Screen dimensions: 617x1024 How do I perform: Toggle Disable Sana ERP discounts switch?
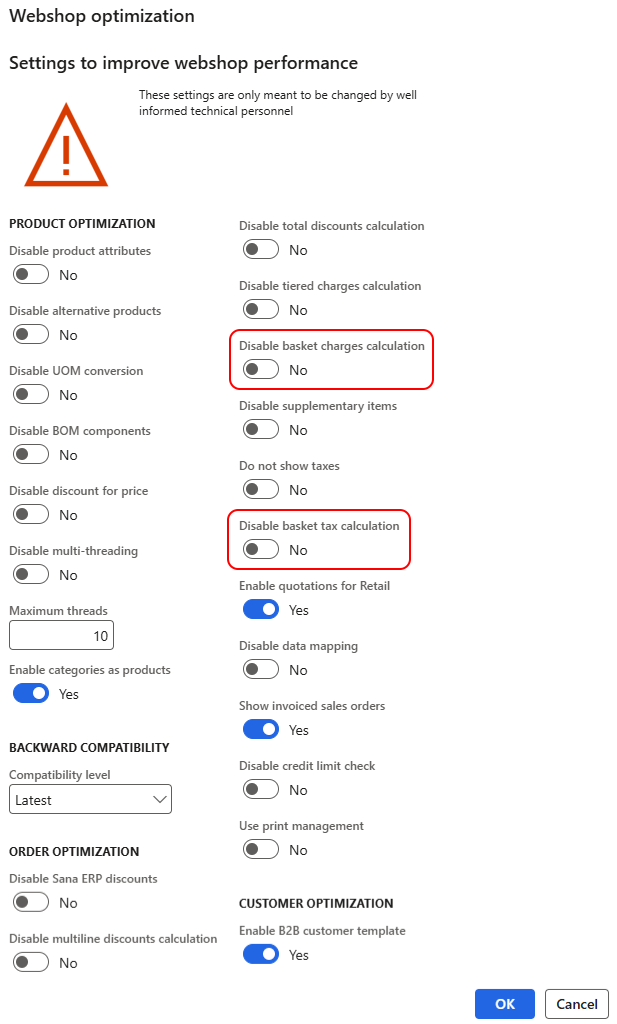coord(31,903)
